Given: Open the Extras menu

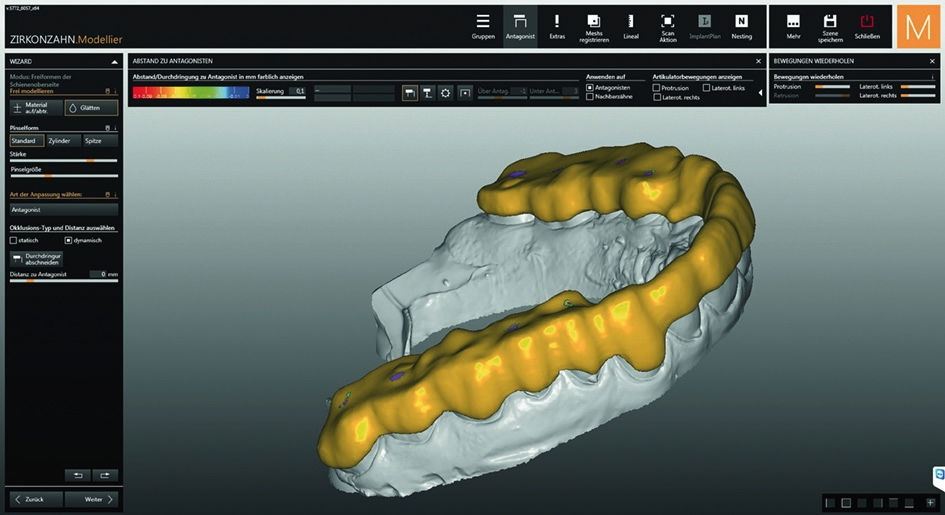Looking at the screenshot, I should click(x=557, y=27).
